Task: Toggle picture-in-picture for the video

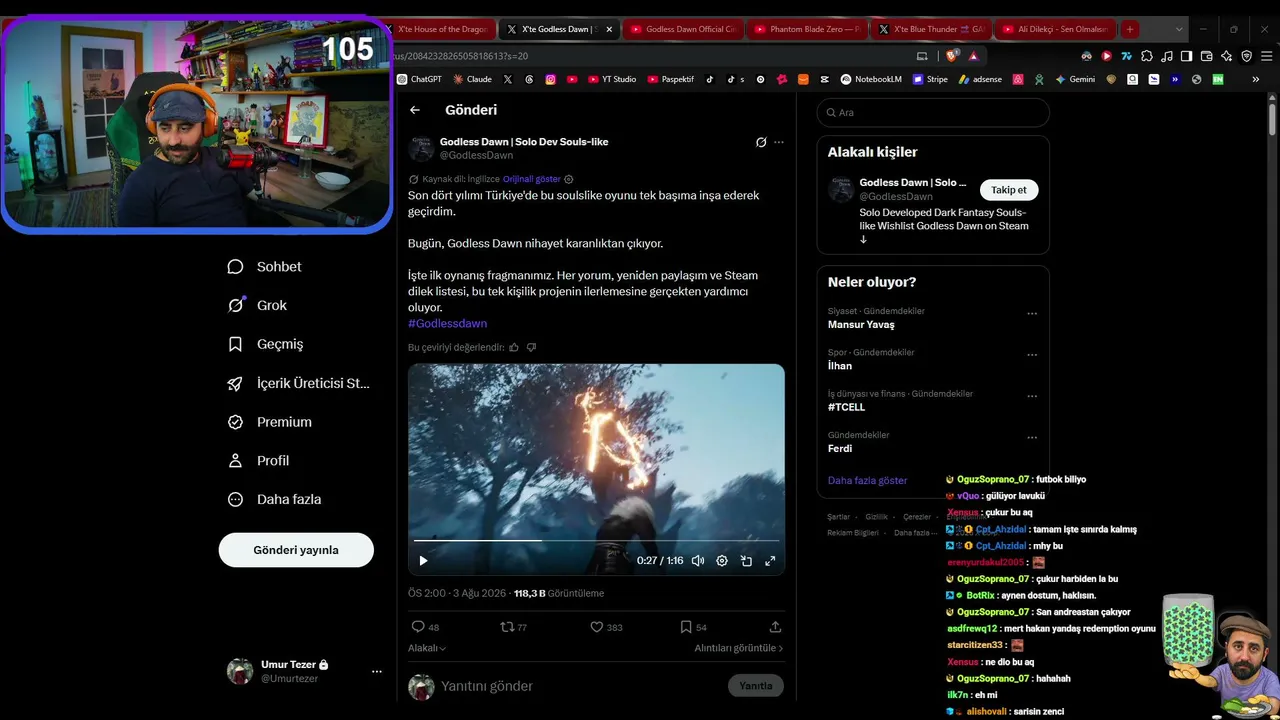Action: 746,561
